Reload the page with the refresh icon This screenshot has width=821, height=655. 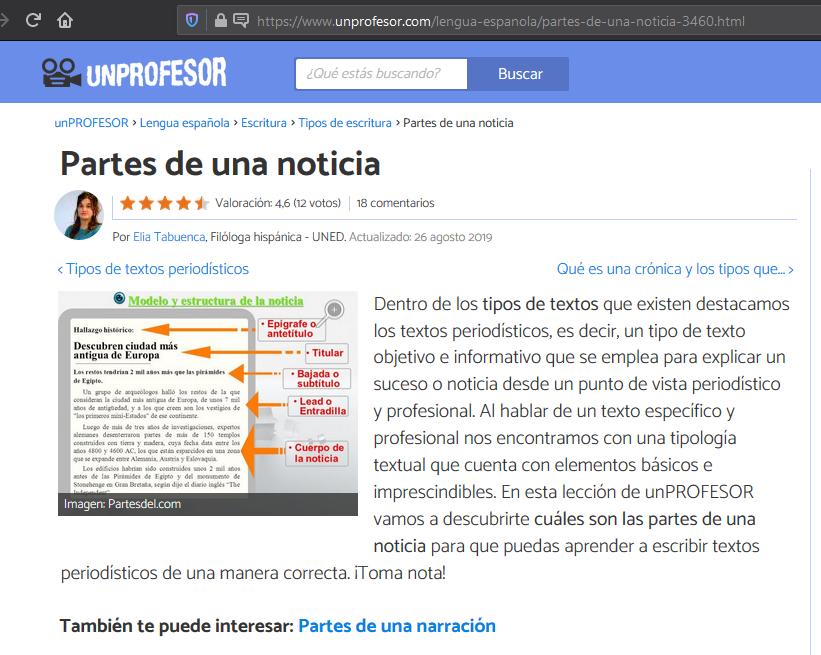point(33,20)
